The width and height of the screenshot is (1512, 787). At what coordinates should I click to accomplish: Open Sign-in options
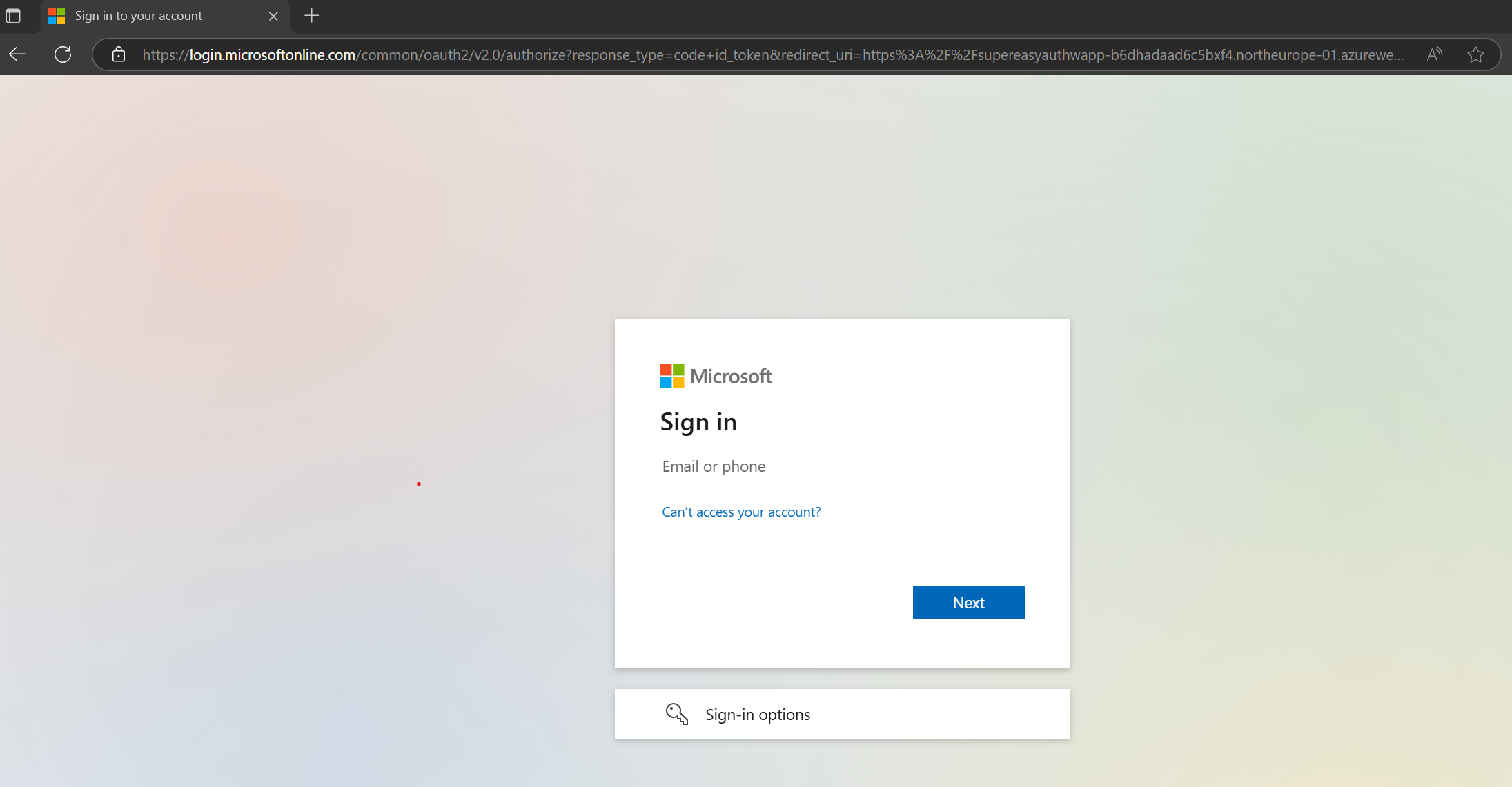coord(842,714)
